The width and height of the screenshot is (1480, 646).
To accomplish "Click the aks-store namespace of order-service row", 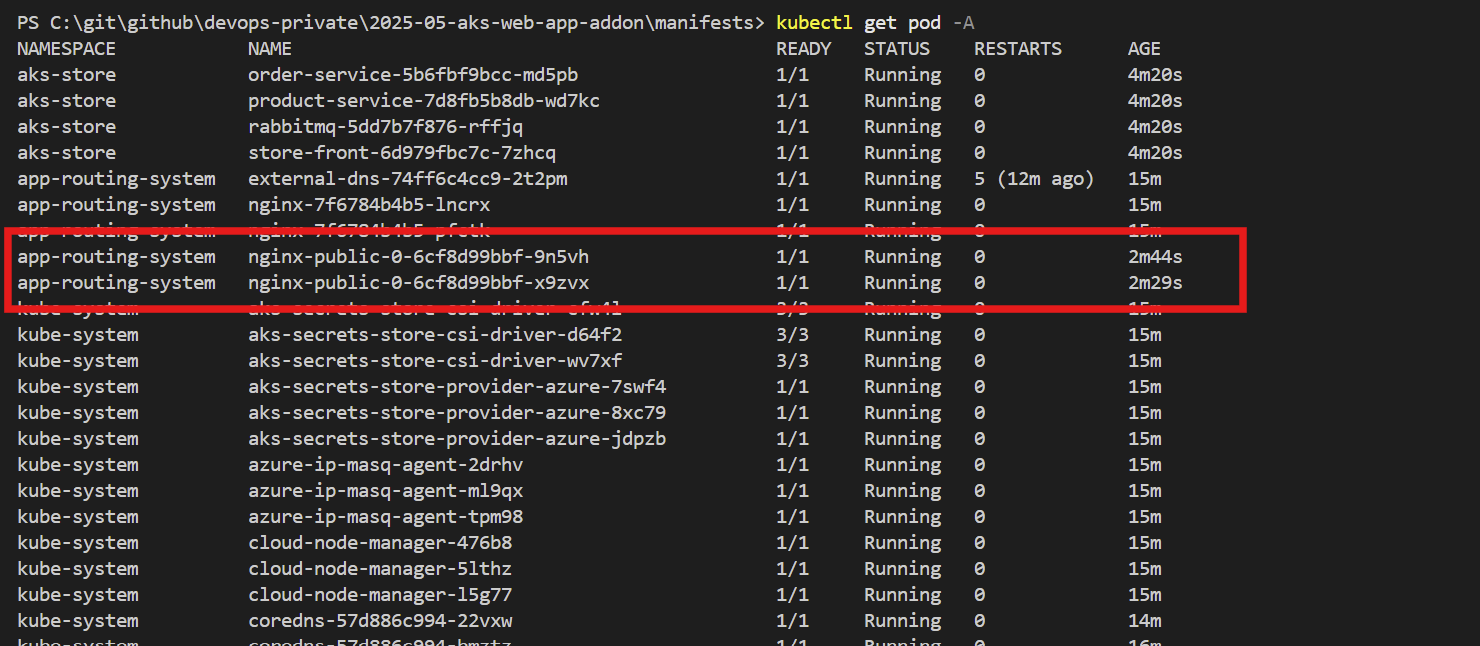I will click(66, 75).
